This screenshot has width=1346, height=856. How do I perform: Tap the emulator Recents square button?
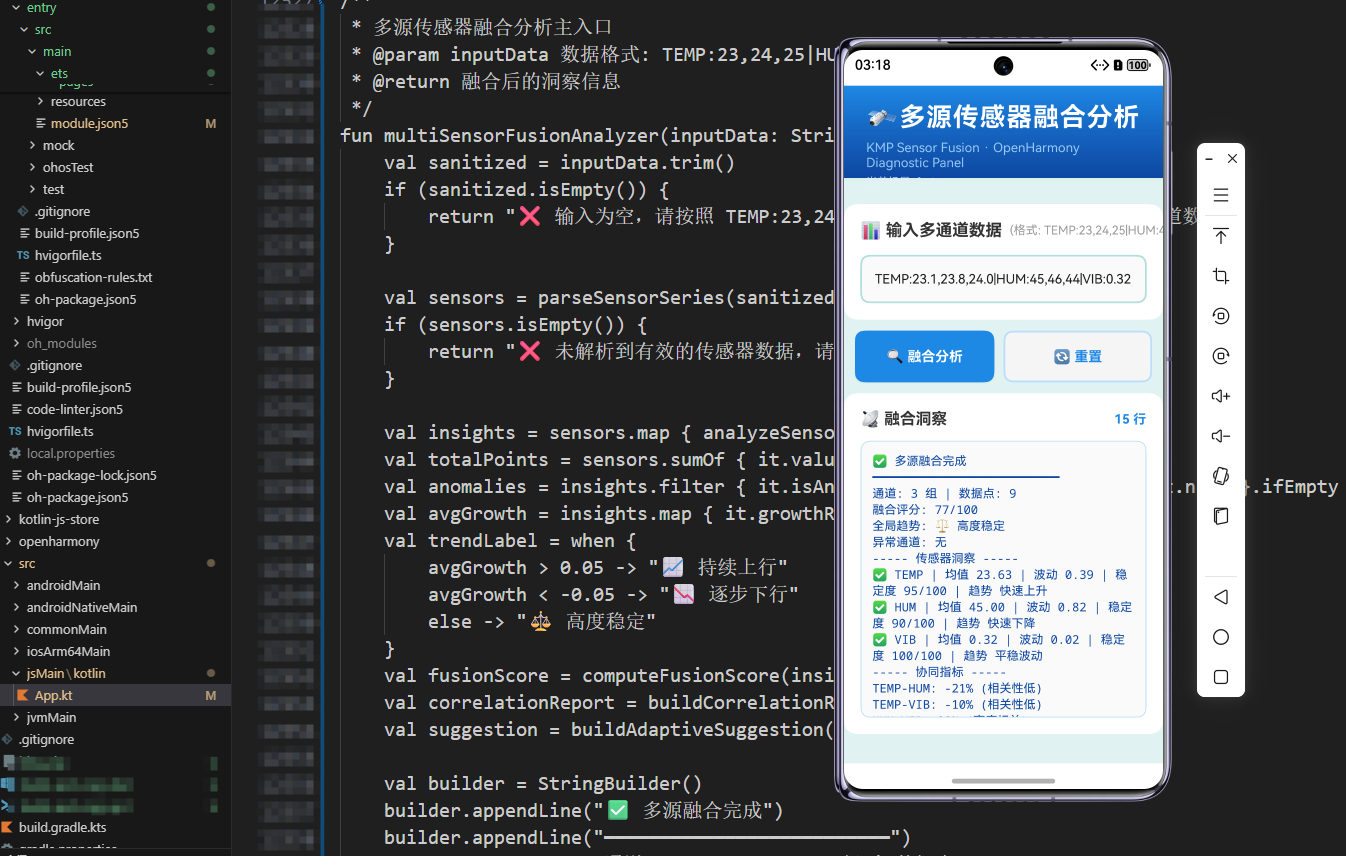click(1220, 677)
